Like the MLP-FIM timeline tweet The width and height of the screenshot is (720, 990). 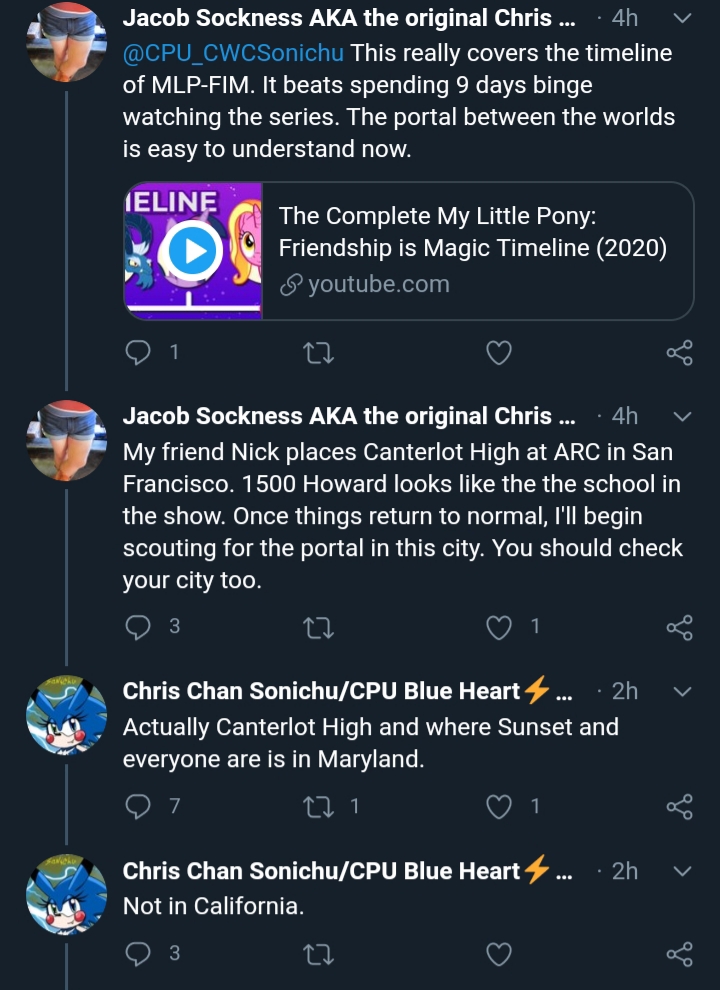[x=498, y=352]
